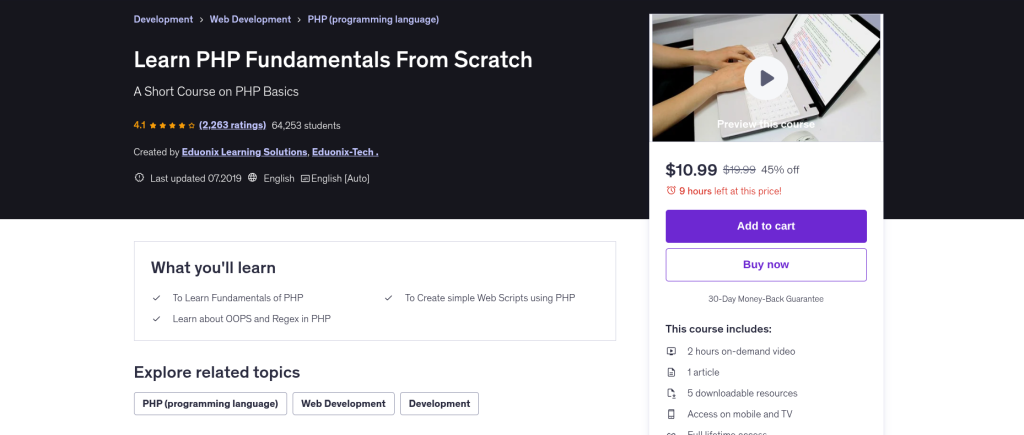Screen dimensions: 1024x435
Task: Click the alarm clock icon near price timer
Action: tap(671, 191)
